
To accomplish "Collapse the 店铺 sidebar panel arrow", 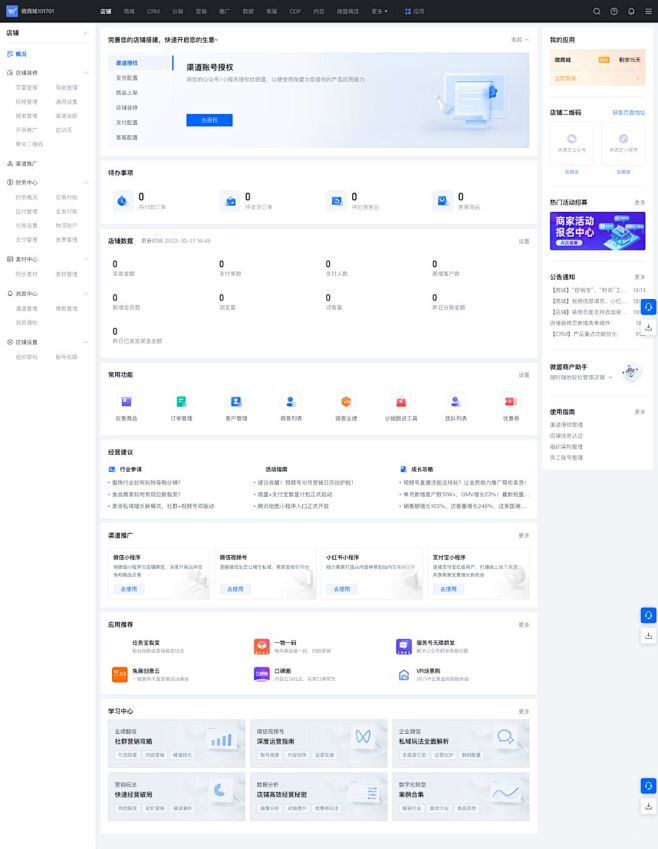I will (86, 33).
